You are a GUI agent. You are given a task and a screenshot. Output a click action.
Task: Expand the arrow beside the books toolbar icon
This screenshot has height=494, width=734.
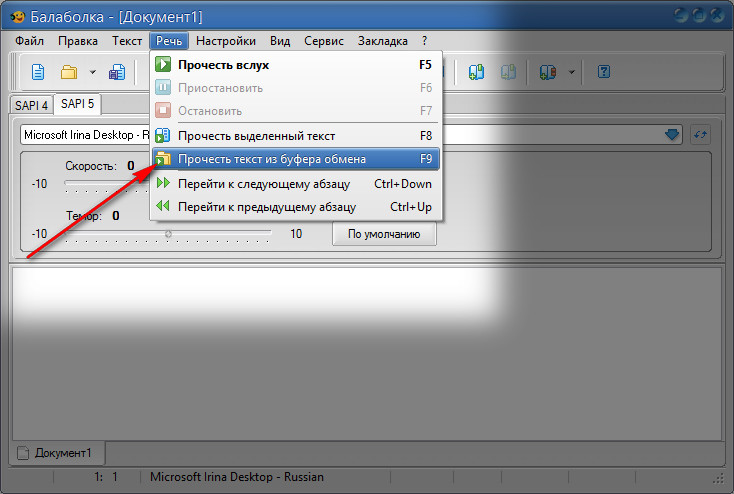pyautogui.click(x=572, y=72)
